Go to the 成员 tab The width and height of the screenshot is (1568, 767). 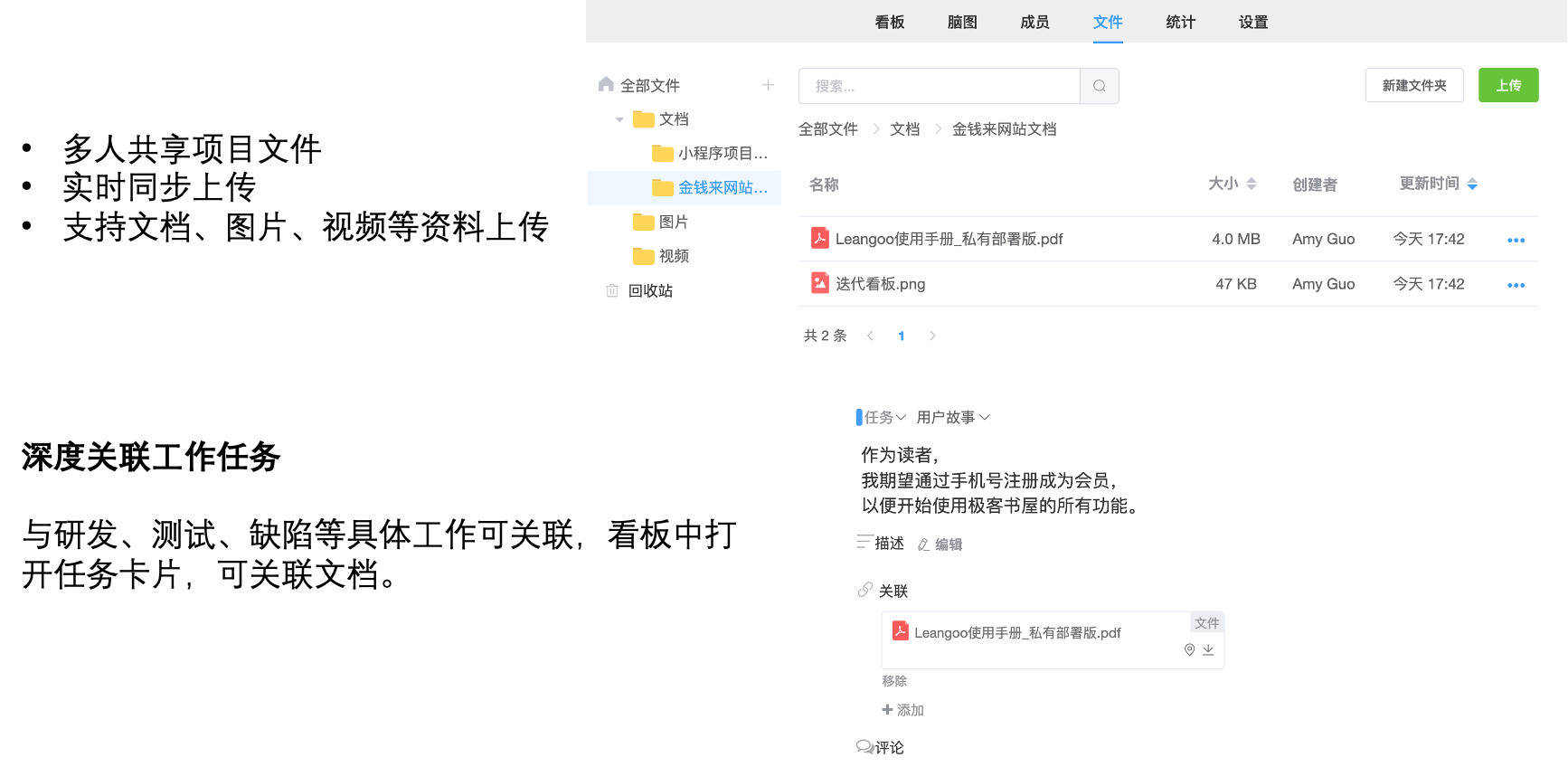pyautogui.click(x=1034, y=22)
